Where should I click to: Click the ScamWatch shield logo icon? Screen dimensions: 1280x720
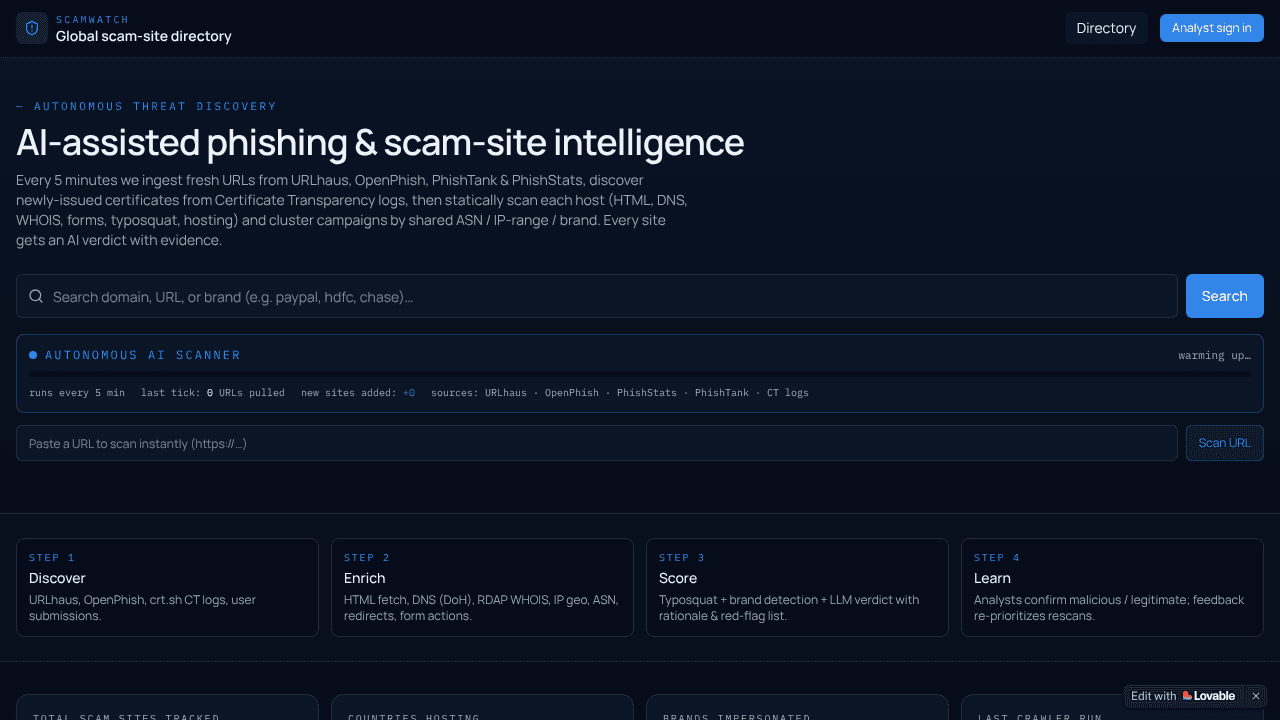point(32,28)
